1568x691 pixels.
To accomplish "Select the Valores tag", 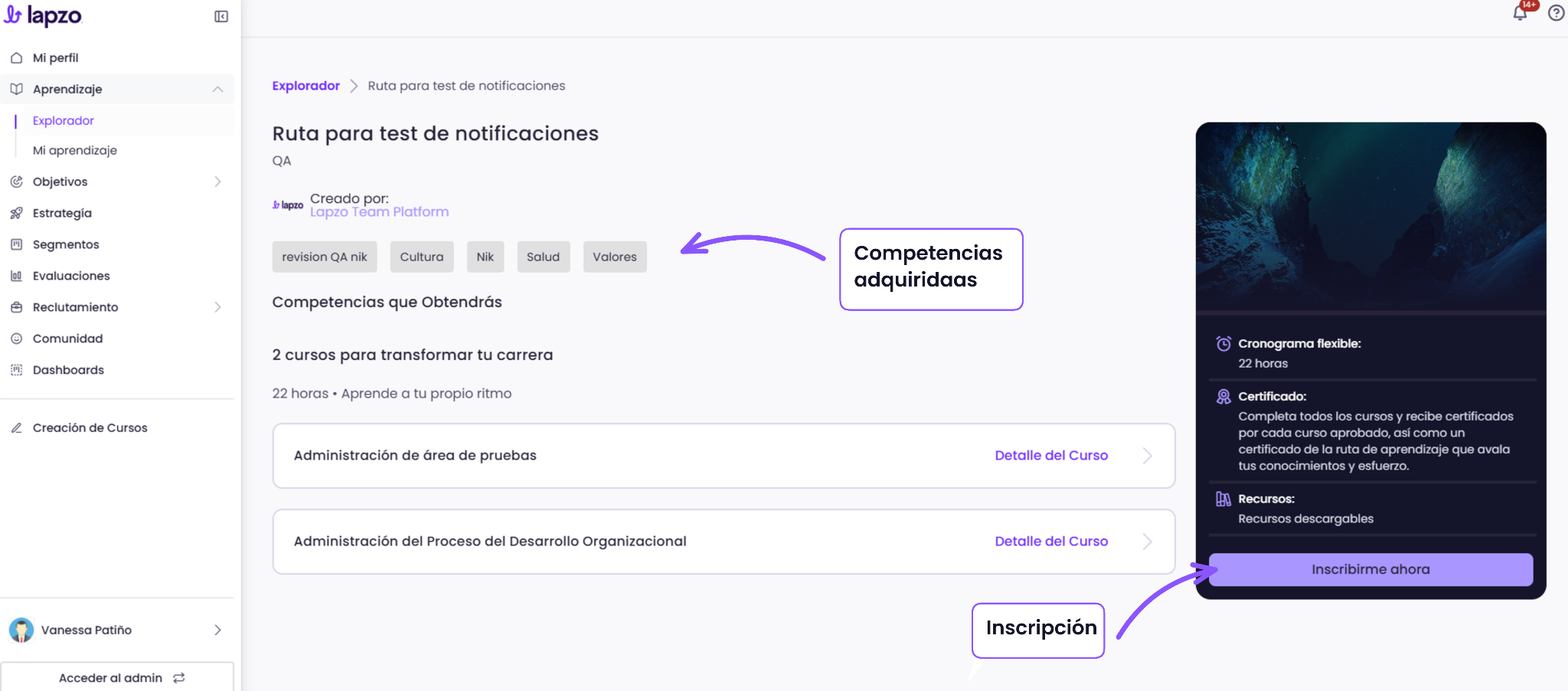I will pos(615,257).
